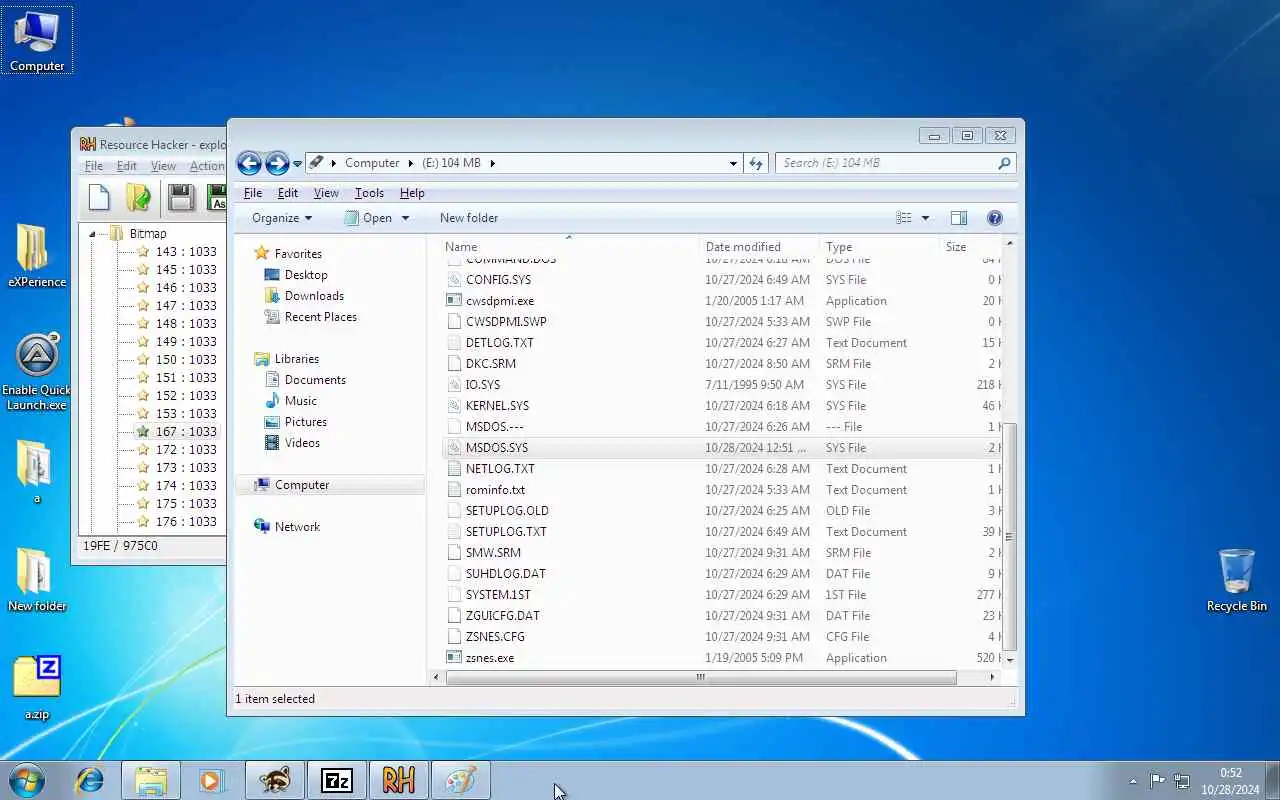Select Favorites in navigation pane

[x=298, y=254]
